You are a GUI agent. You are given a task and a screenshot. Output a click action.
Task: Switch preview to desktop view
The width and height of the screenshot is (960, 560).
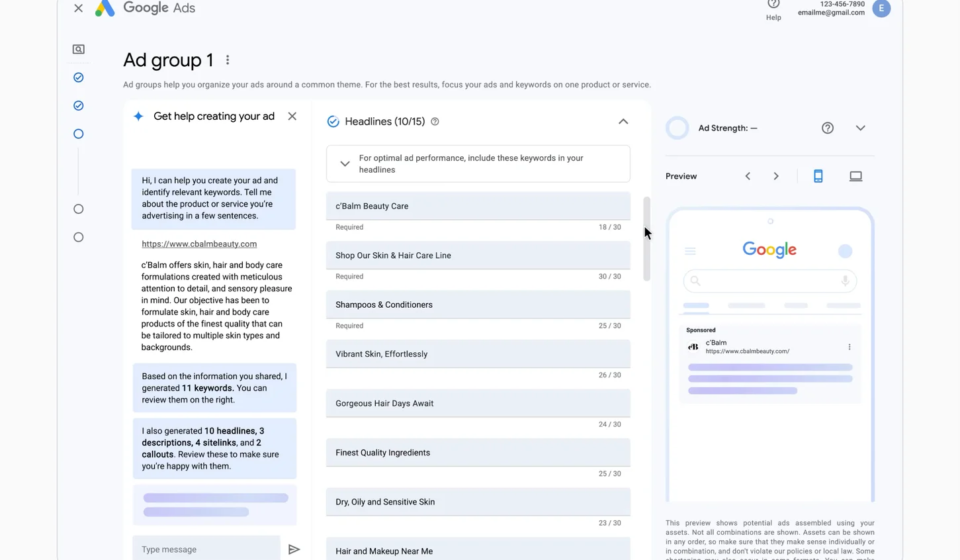[x=855, y=176]
